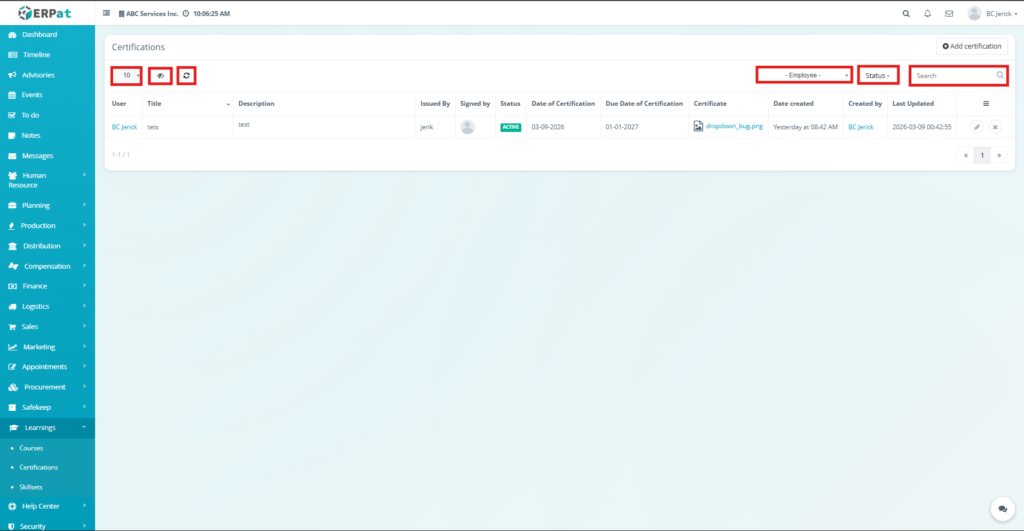Open the column list menu in table header
Viewport: 1024px width, 531px height.
[x=986, y=103]
